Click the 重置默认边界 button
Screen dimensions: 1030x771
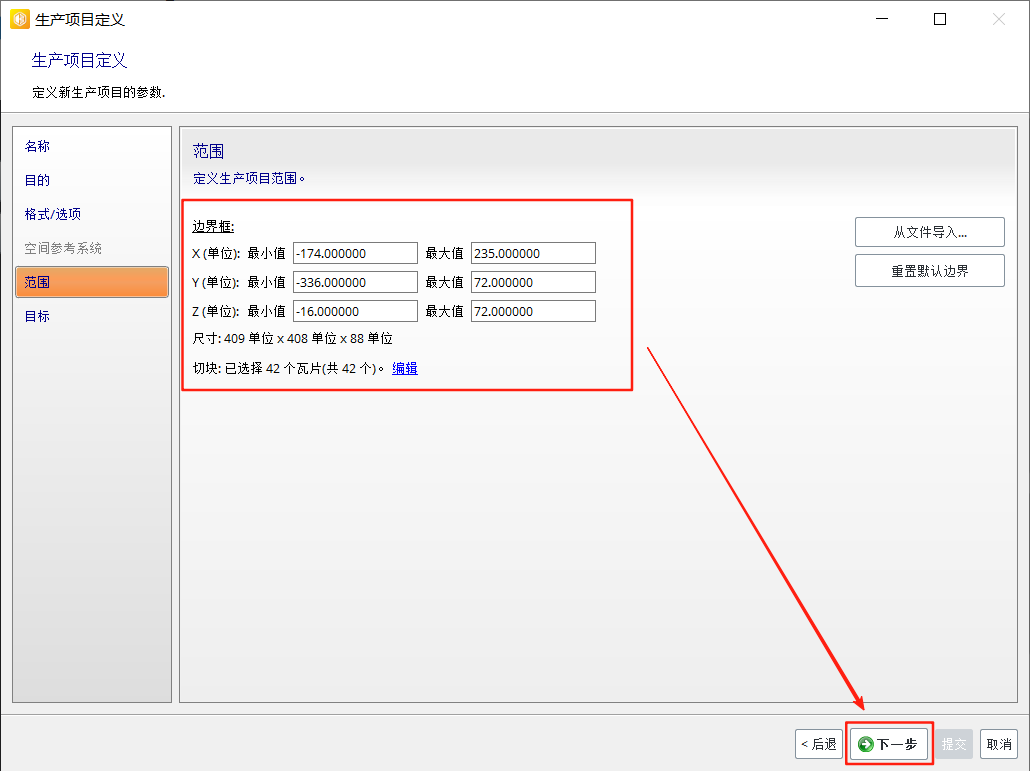[x=929, y=271]
